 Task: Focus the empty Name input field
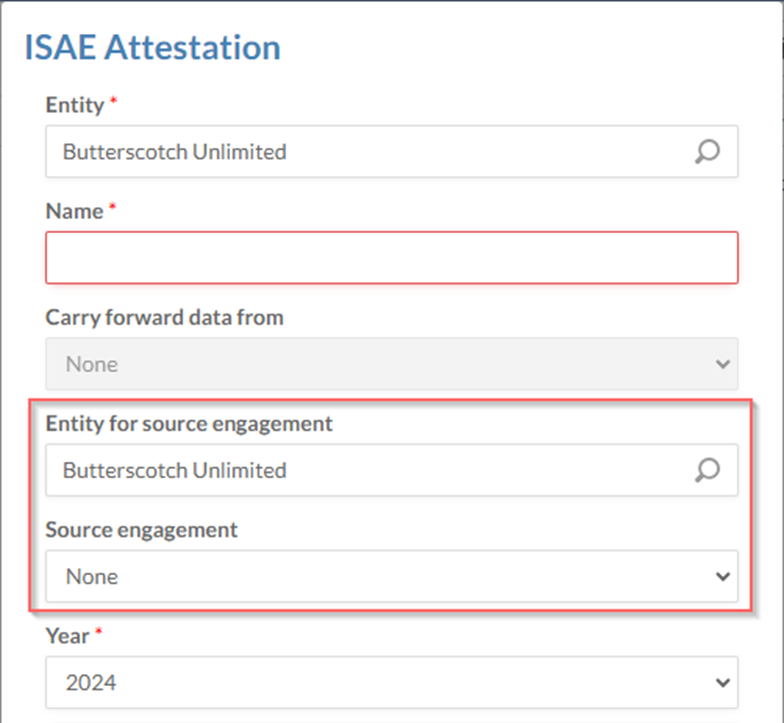pos(392,258)
